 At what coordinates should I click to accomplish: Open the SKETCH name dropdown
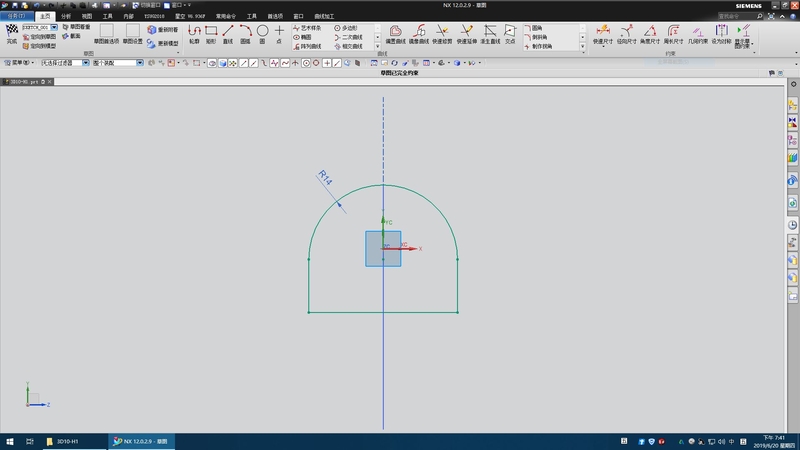point(54,27)
